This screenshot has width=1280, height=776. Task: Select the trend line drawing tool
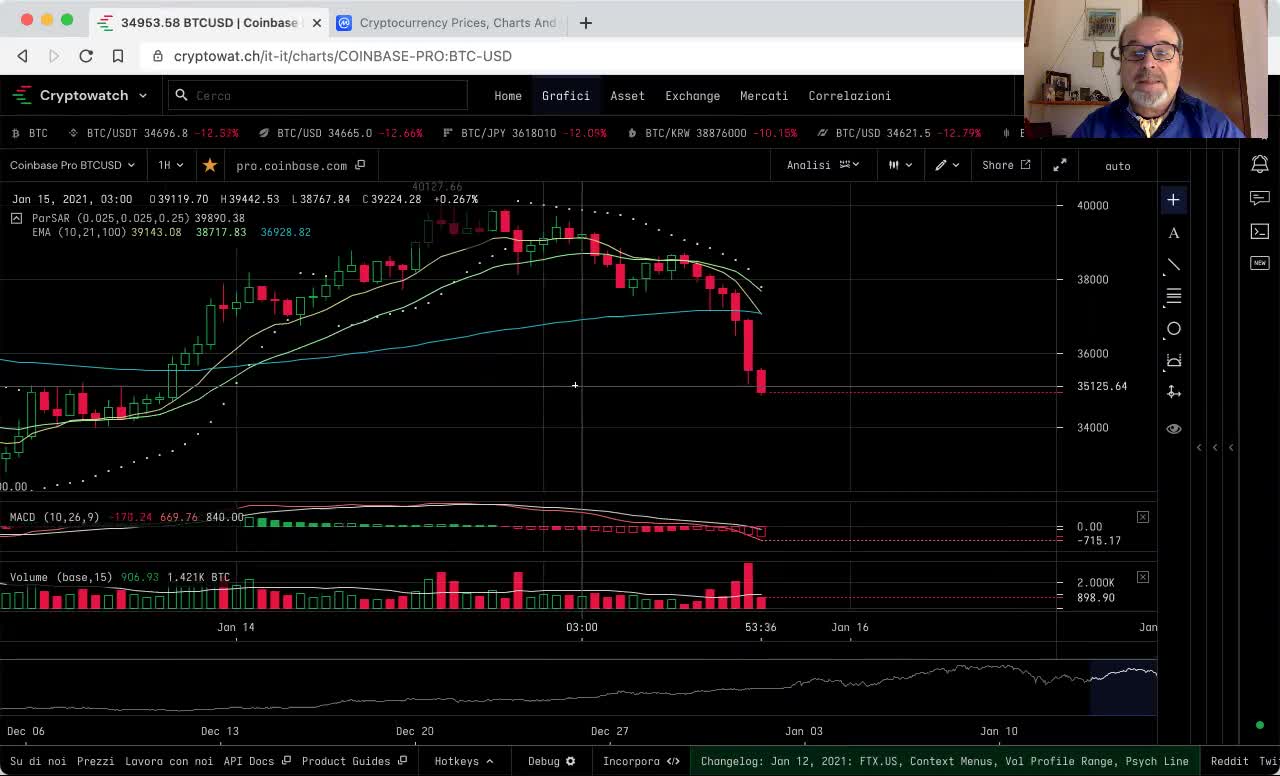click(1174, 265)
